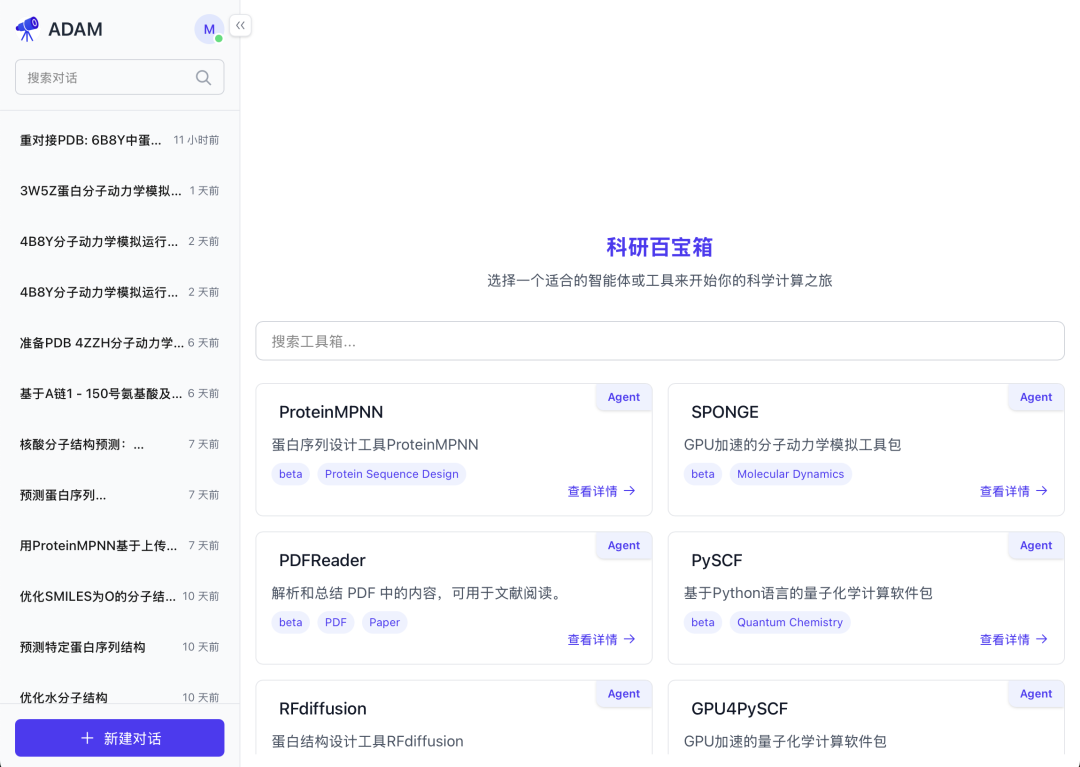Collapse the sidebar with double-chevron button

pos(240,25)
